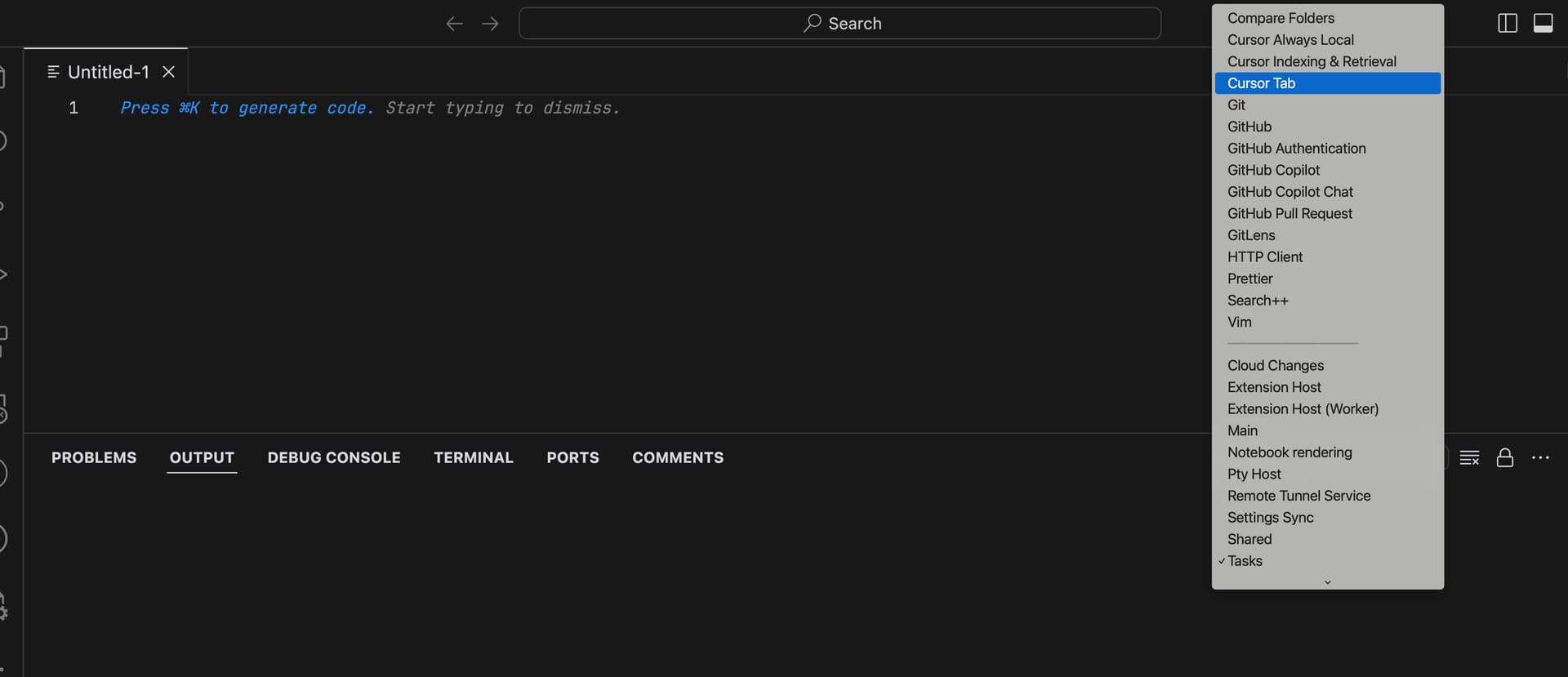This screenshot has height=677, width=1568.
Task: Select HTTP Client output channel
Action: 1328,257
